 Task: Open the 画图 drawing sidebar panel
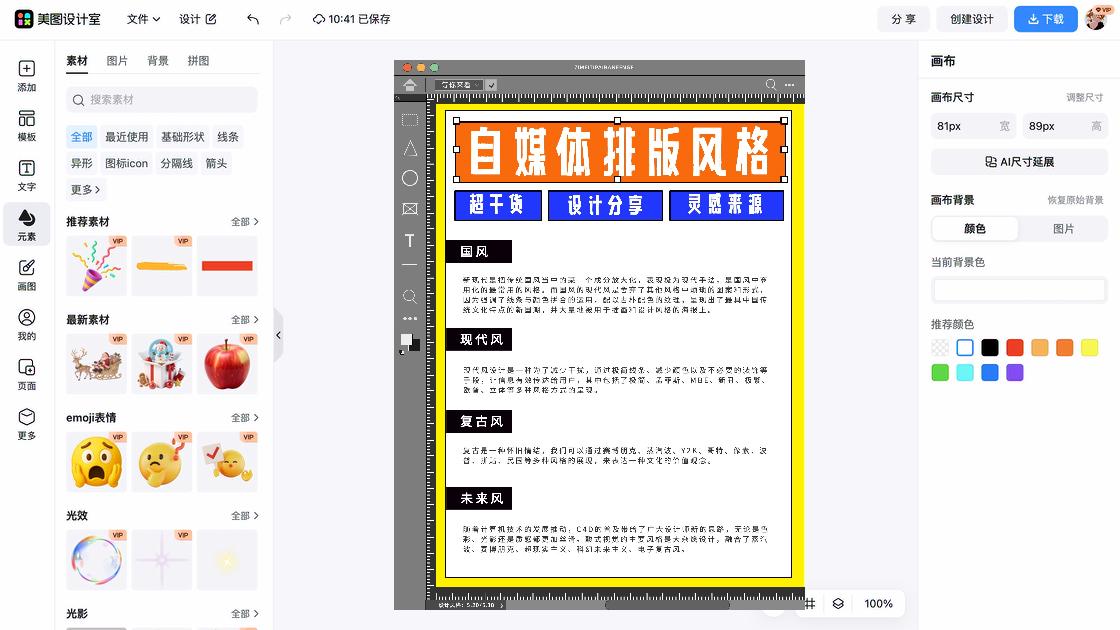[26, 275]
